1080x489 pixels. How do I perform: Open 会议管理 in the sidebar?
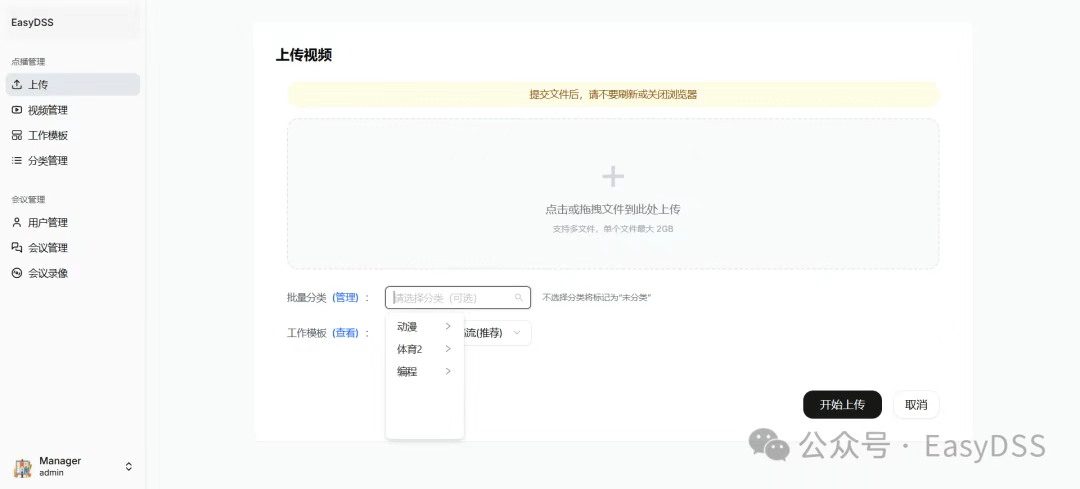coord(73,248)
